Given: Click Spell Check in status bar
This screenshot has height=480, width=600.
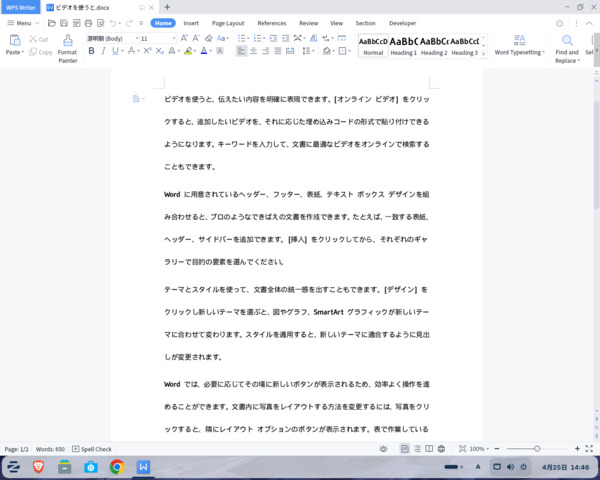Looking at the screenshot, I should pos(92,449).
